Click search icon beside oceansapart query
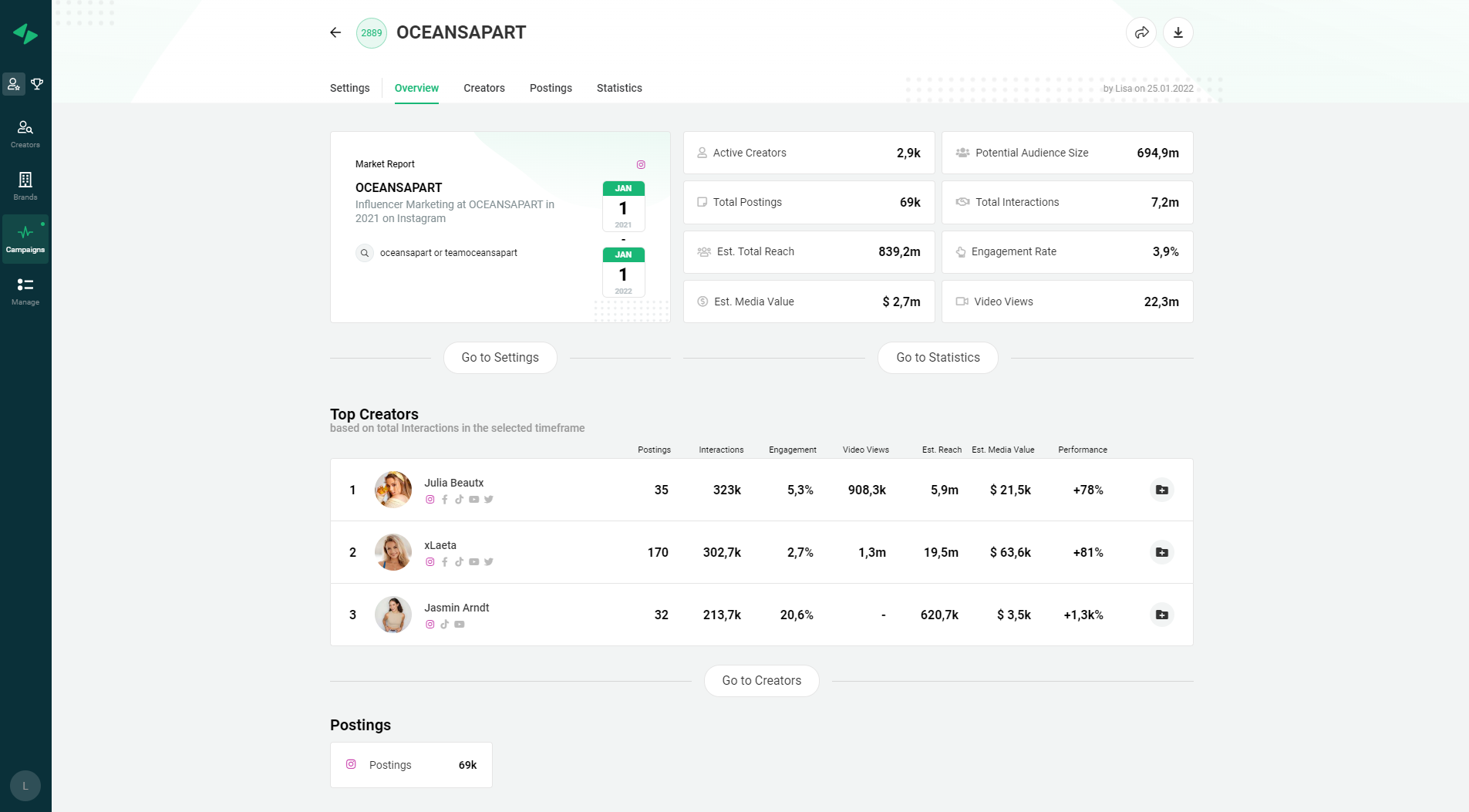 tap(365, 253)
